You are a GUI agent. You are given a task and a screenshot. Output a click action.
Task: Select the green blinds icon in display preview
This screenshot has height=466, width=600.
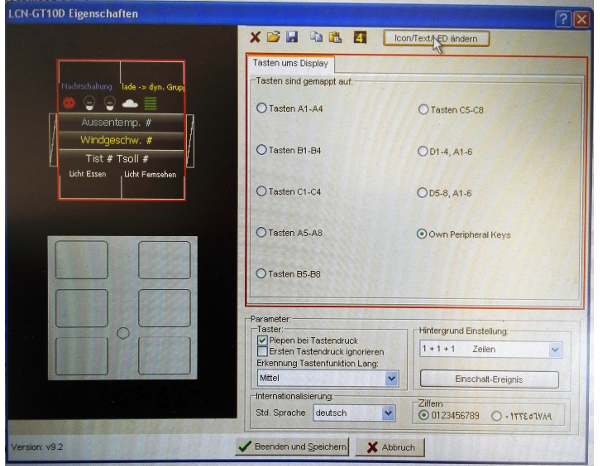pyautogui.click(x=150, y=102)
